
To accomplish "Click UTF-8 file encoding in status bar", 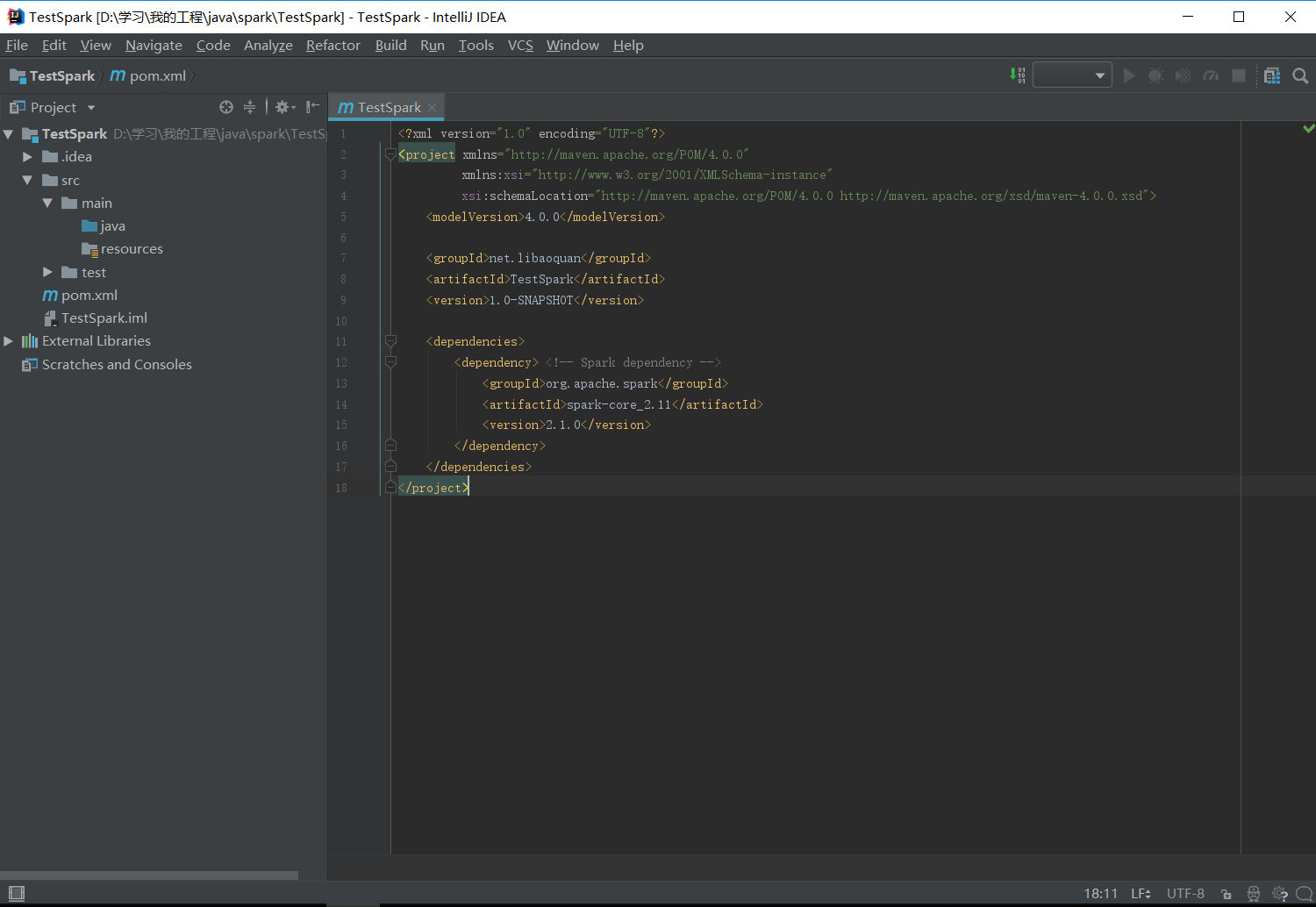I will coord(1185,894).
